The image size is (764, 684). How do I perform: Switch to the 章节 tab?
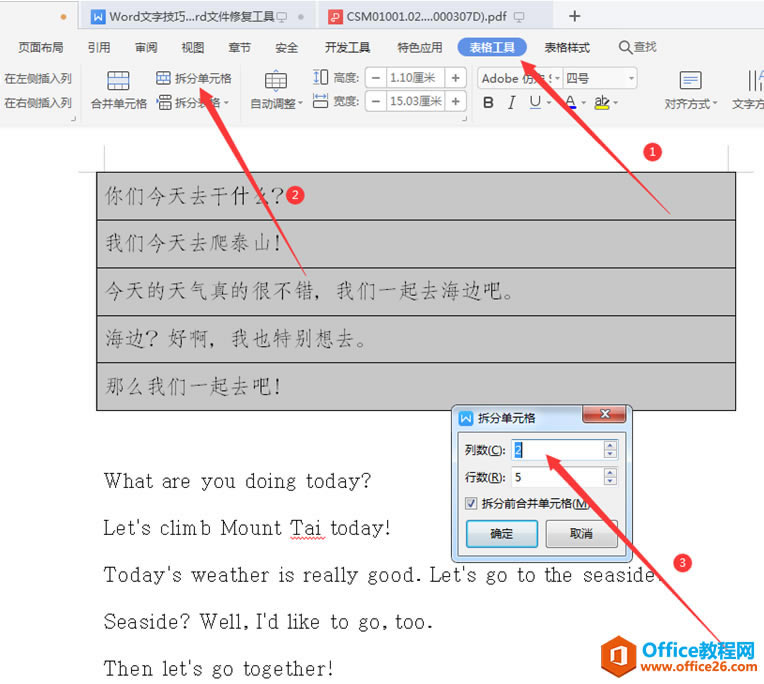click(239, 47)
